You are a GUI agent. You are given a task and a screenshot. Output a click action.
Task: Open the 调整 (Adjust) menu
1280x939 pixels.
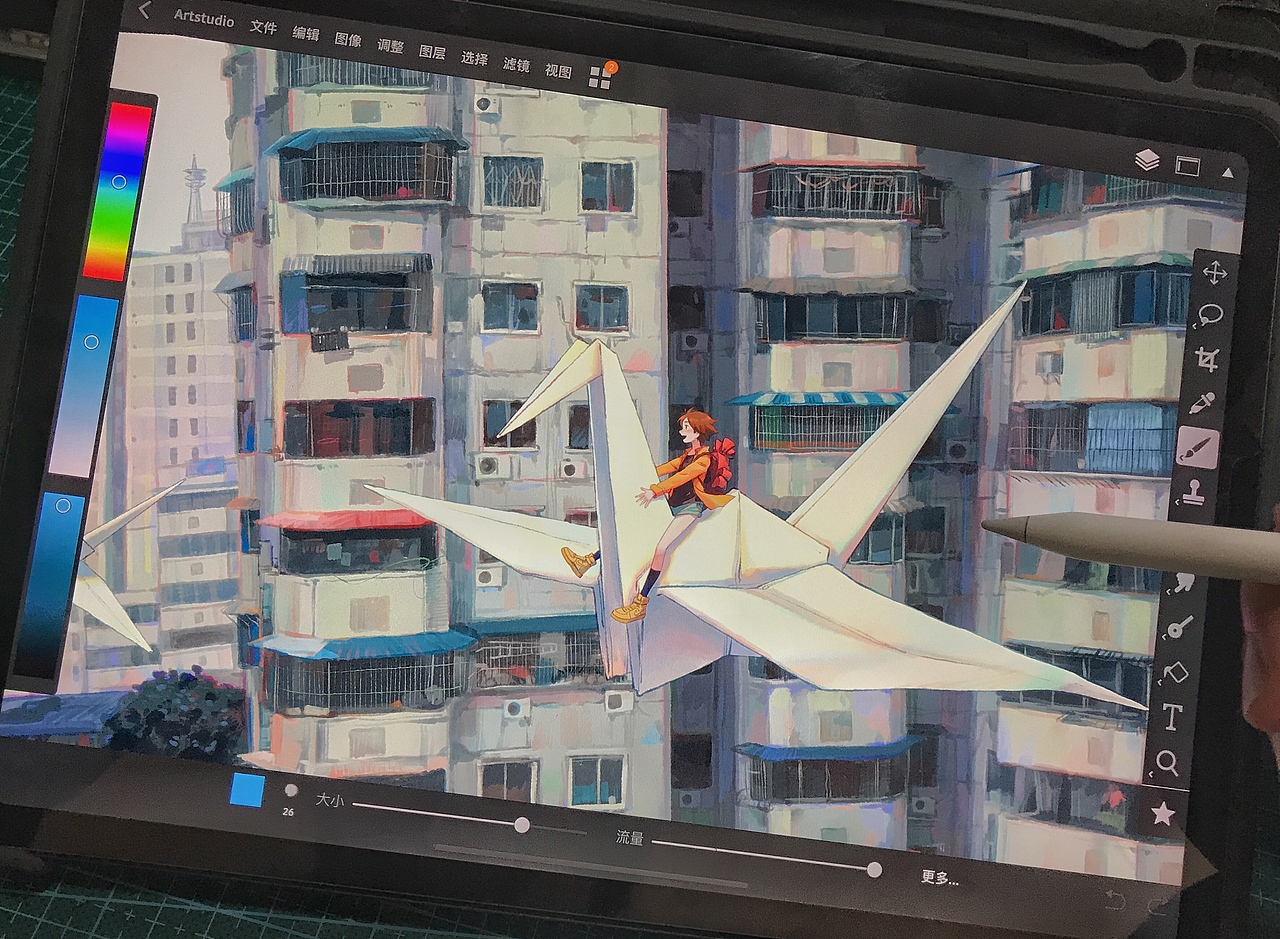(x=390, y=46)
